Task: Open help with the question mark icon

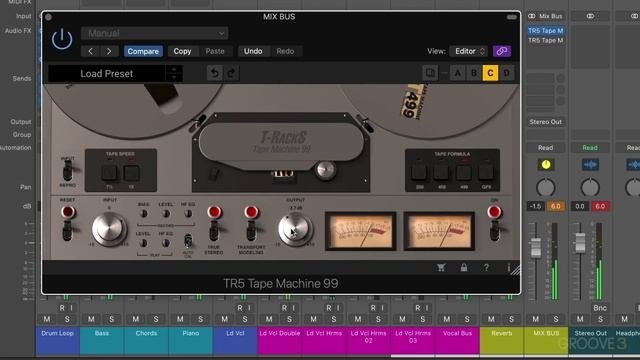Action: point(486,268)
